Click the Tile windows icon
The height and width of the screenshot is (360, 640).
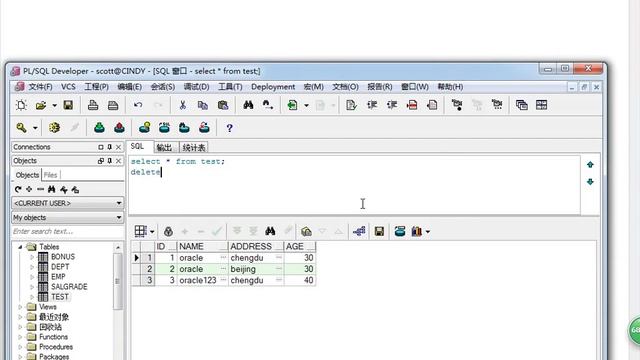coord(542,105)
